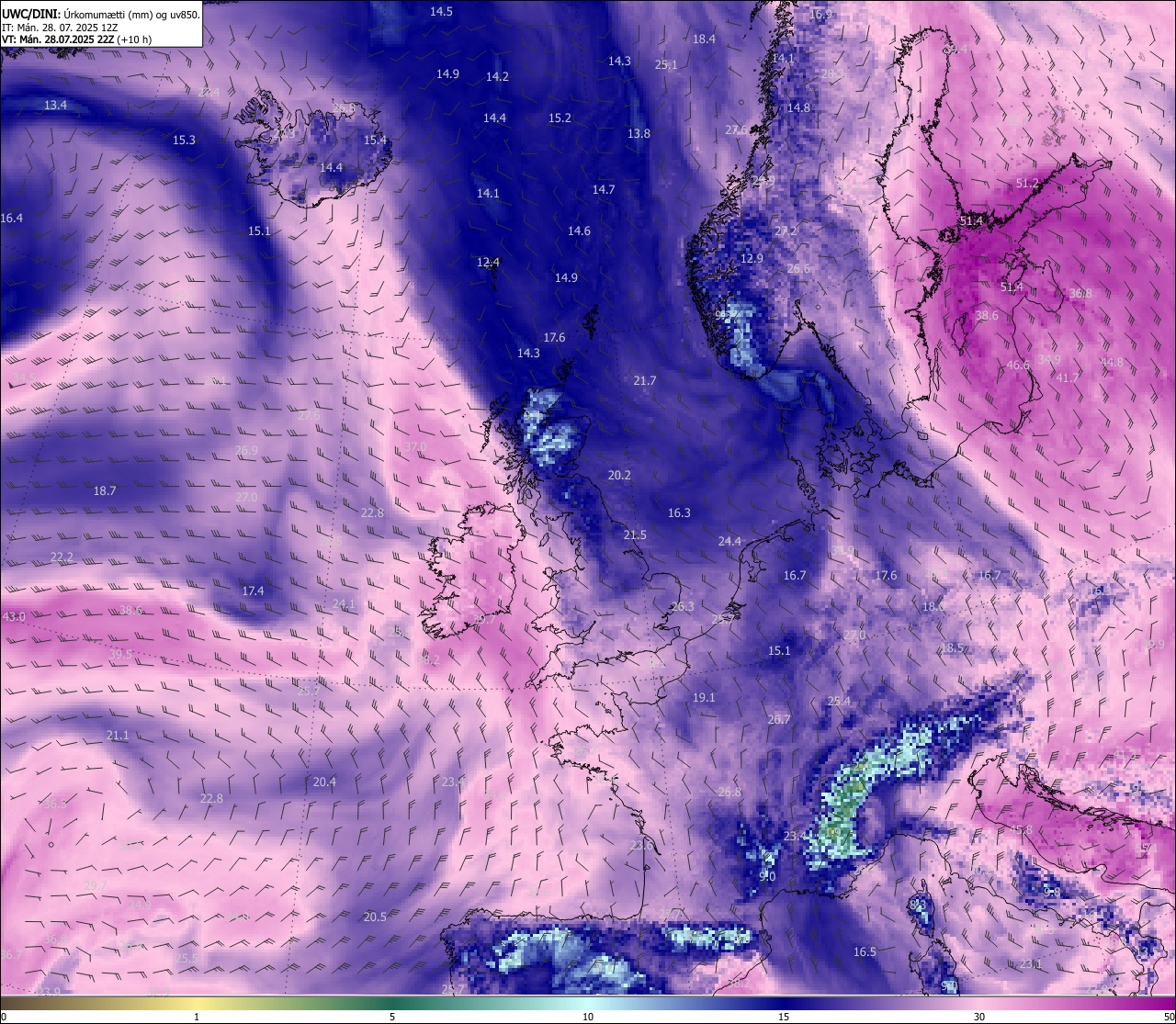Click the 23.1 value label
Image resolution: width=1176 pixels, height=1024 pixels.
[1030, 964]
